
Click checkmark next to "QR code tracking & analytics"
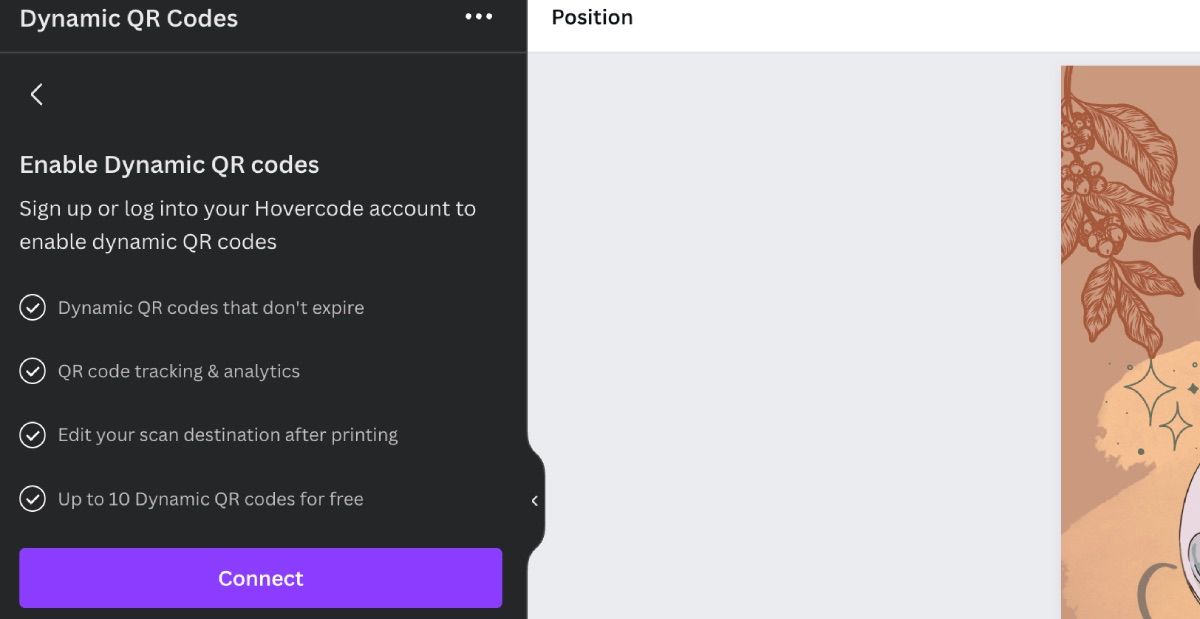[x=32, y=371]
